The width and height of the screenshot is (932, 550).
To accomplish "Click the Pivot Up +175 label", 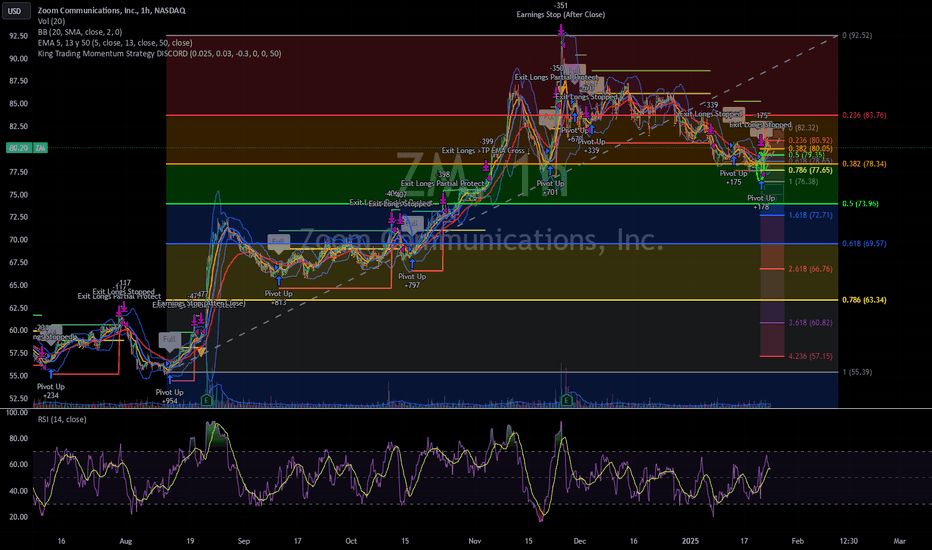I will point(733,178).
